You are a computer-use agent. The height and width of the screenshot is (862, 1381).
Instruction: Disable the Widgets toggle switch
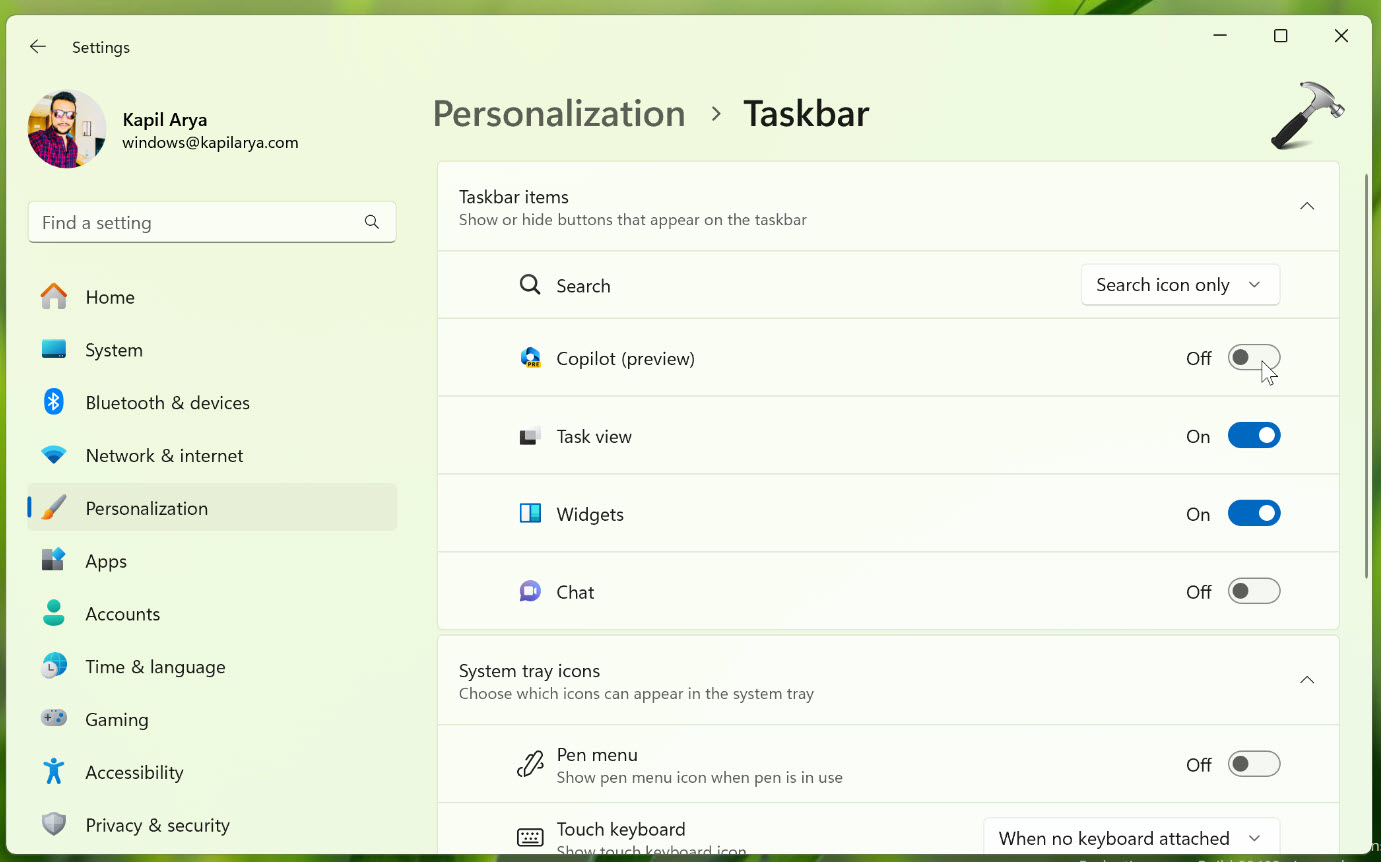1254,514
